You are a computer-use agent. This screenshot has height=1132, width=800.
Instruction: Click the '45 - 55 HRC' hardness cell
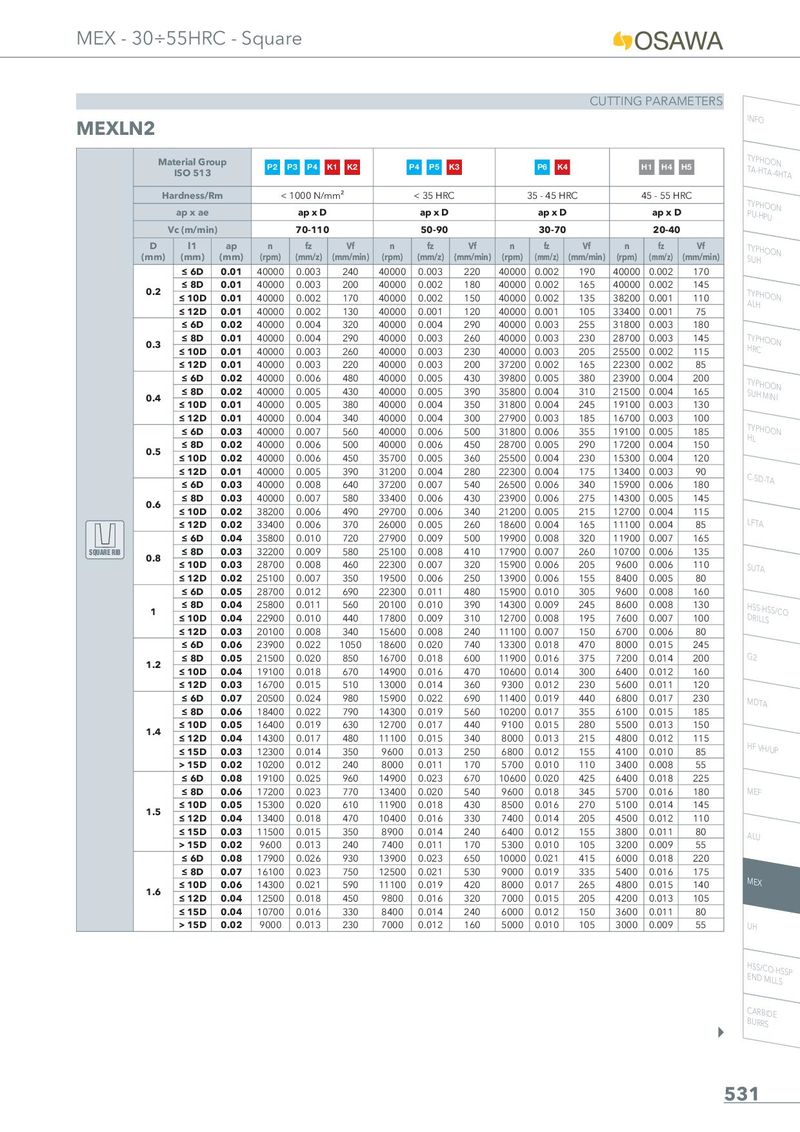pyautogui.click(x=666, y=195)
